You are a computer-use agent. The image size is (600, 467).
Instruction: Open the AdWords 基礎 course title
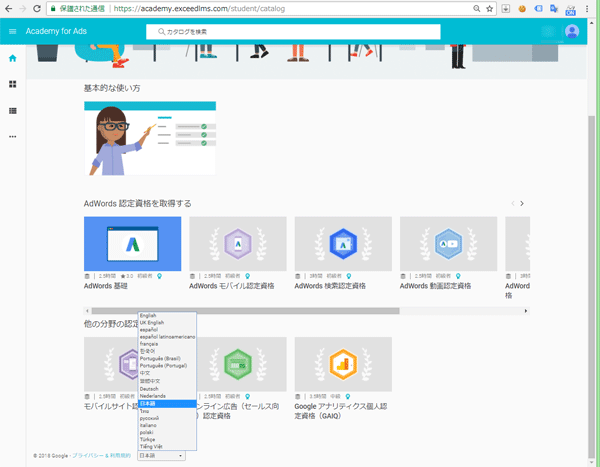(x=106, y=286)
